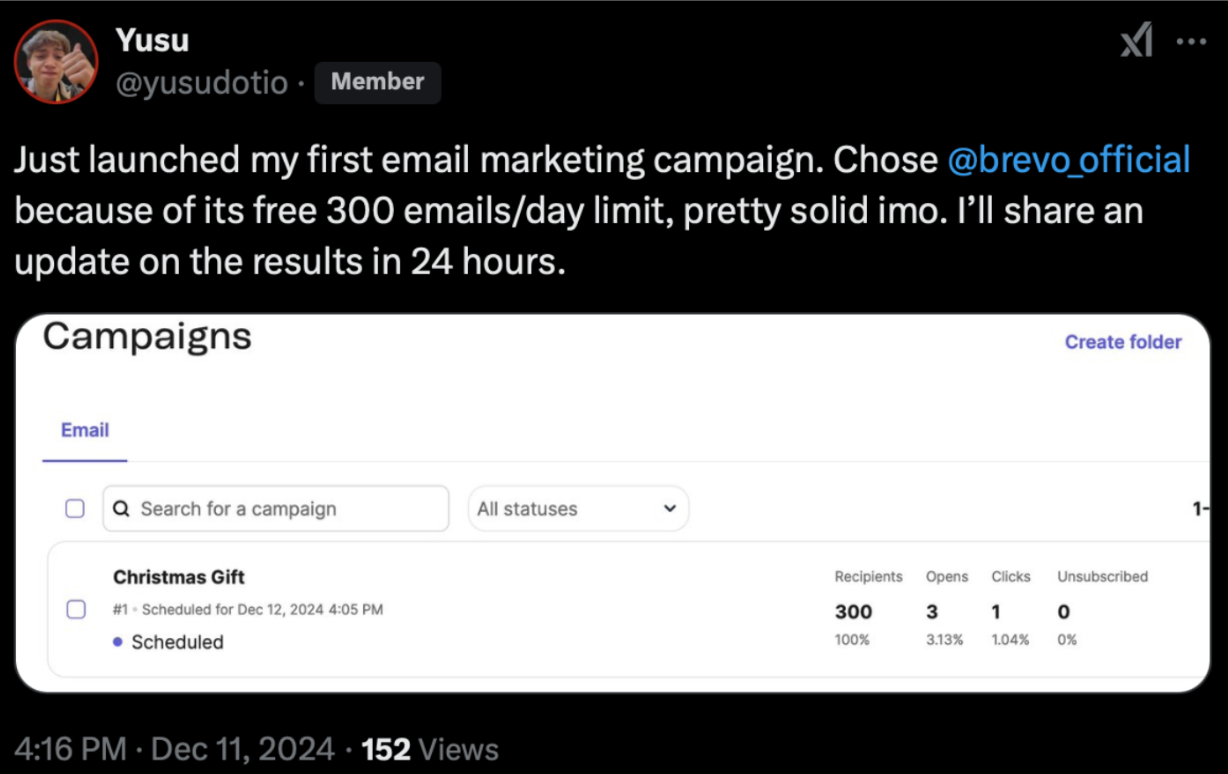Click the Yusu display name
Image resolution: width=1228 pixels, height=774 pixels.
tap(152, 41)
